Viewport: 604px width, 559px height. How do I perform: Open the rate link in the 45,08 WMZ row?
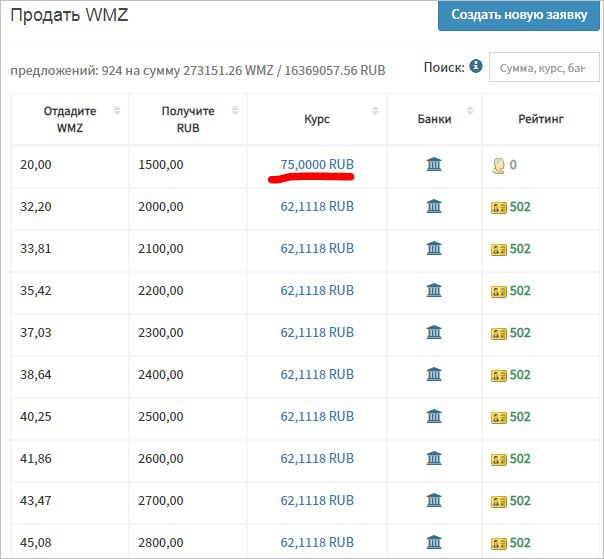click(317, 542)
